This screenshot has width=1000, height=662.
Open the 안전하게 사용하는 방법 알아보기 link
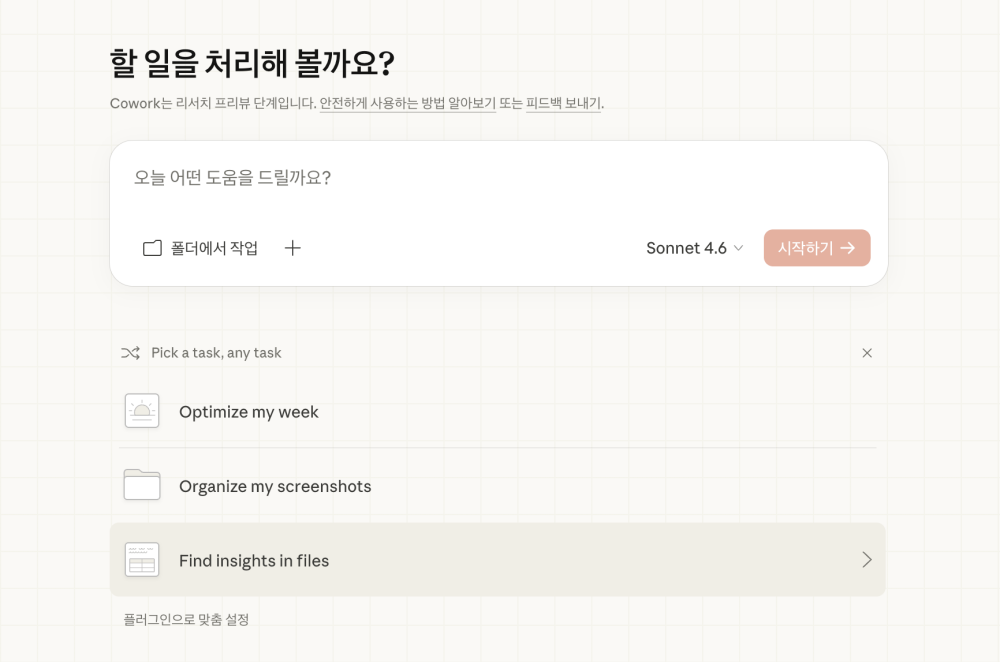[407, 103]
